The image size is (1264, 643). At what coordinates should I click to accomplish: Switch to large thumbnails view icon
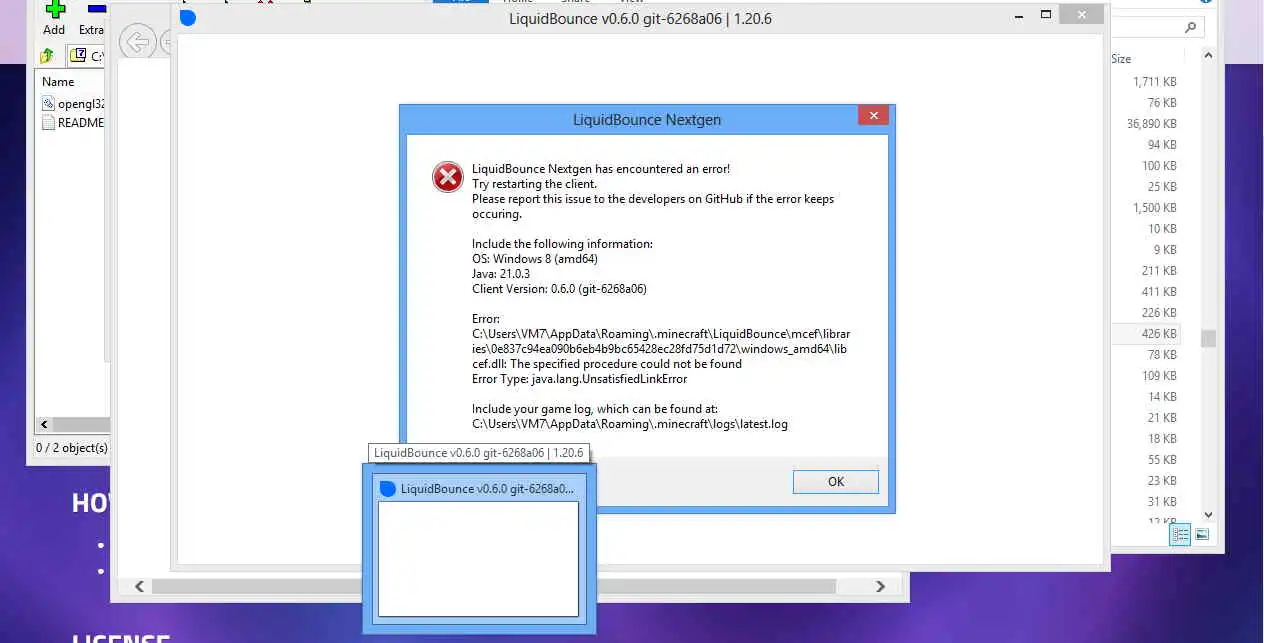pyautogui.click(x=1202, y=534)
